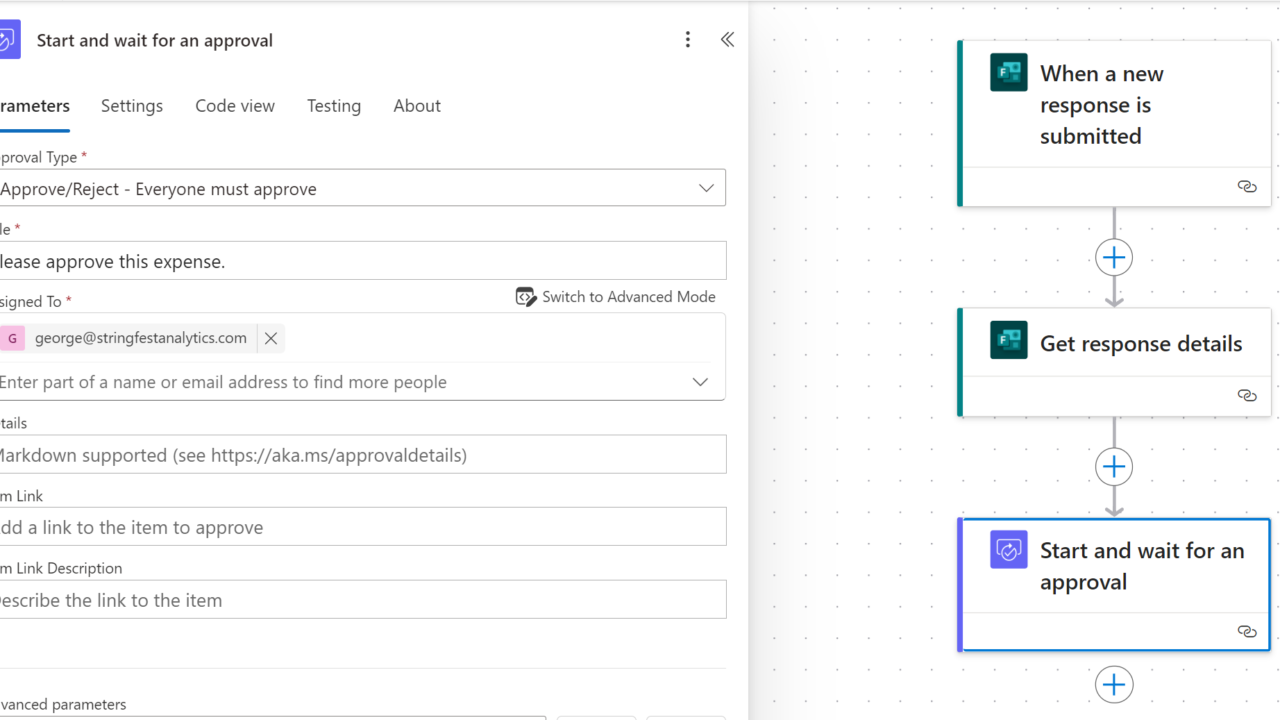Click Forms icon on 'When a new response' card
The image size is (1280, 720).
pyautogui.click(x=1008, y=73)
